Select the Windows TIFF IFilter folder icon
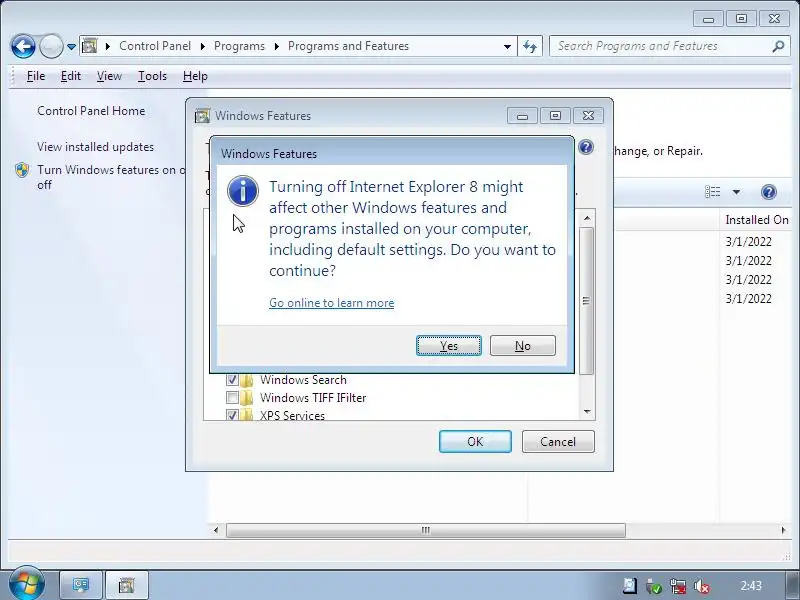The width and height of the screenshot is (800, 600). tap(246, 397)
